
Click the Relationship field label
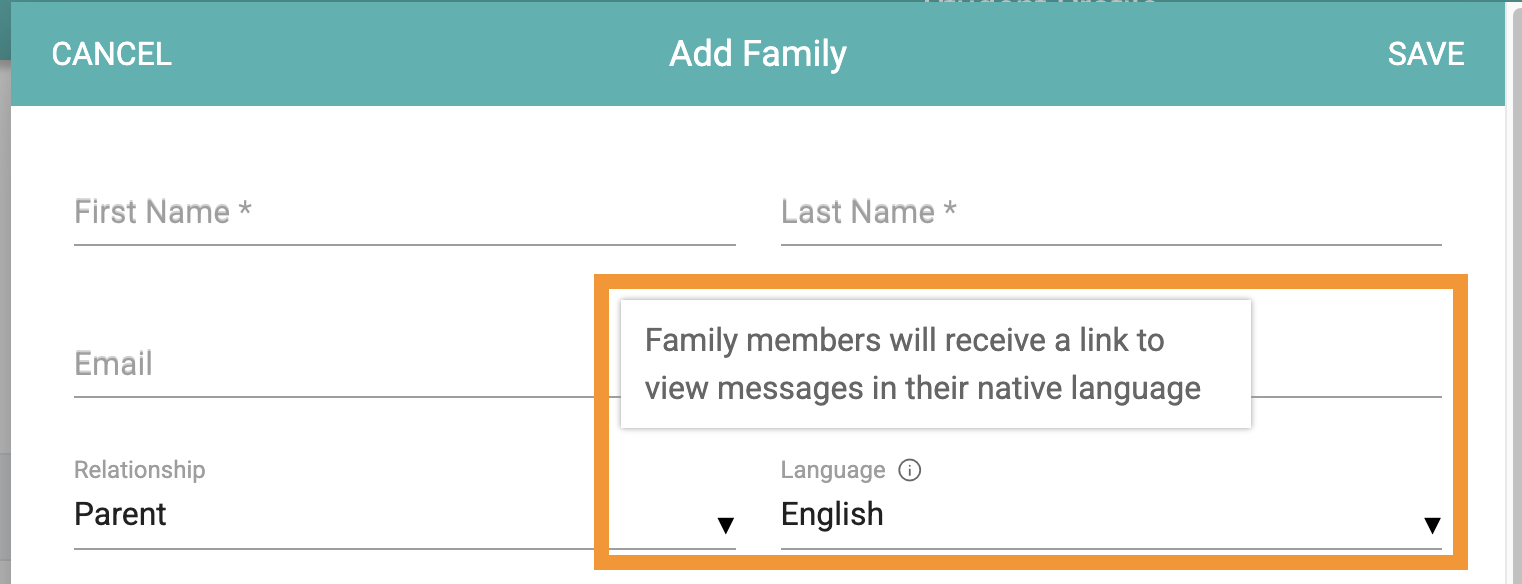pyautogui.click(x=140, y=470)
